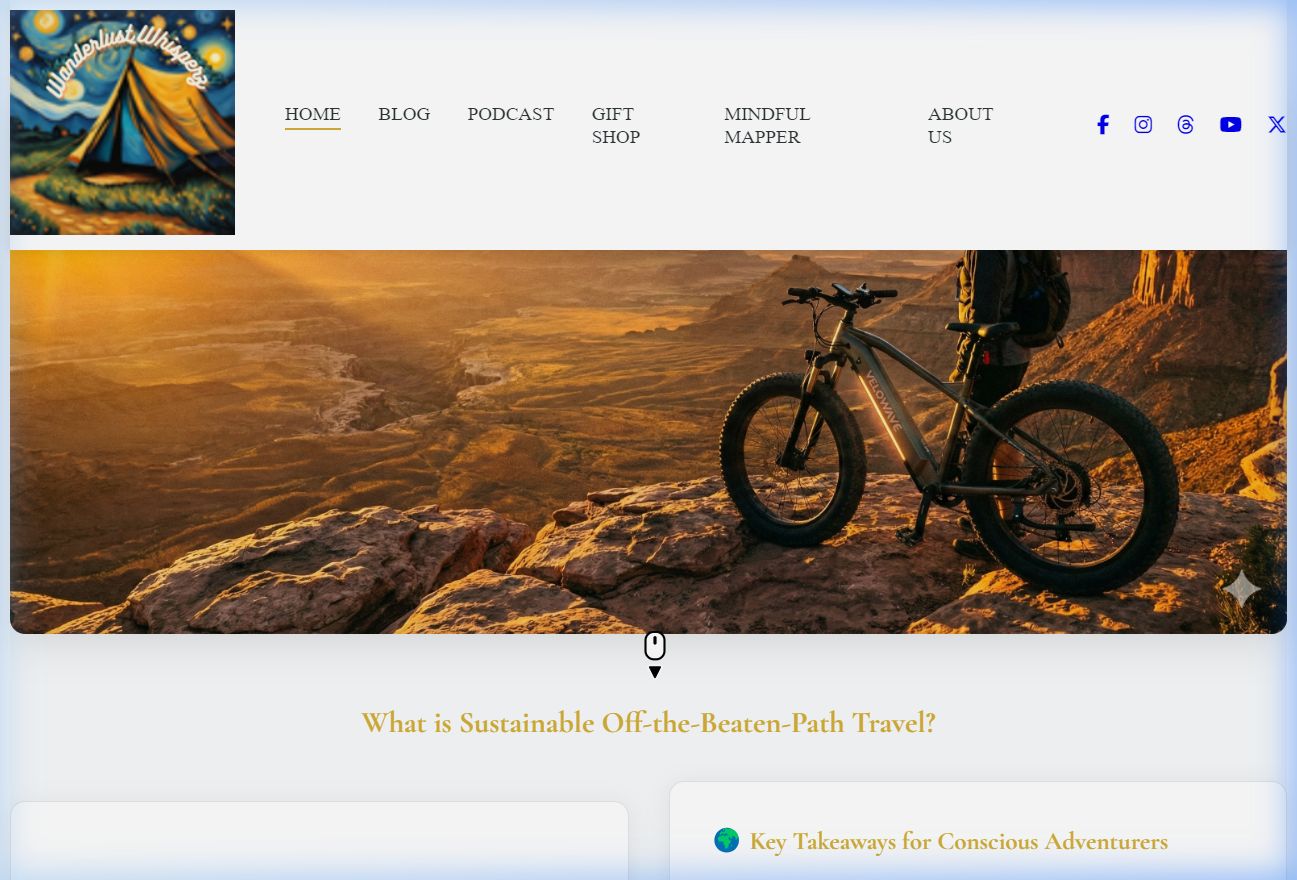The image size is (1297, 880).
Task: Click the empty left content card
Action: point(319,840)
